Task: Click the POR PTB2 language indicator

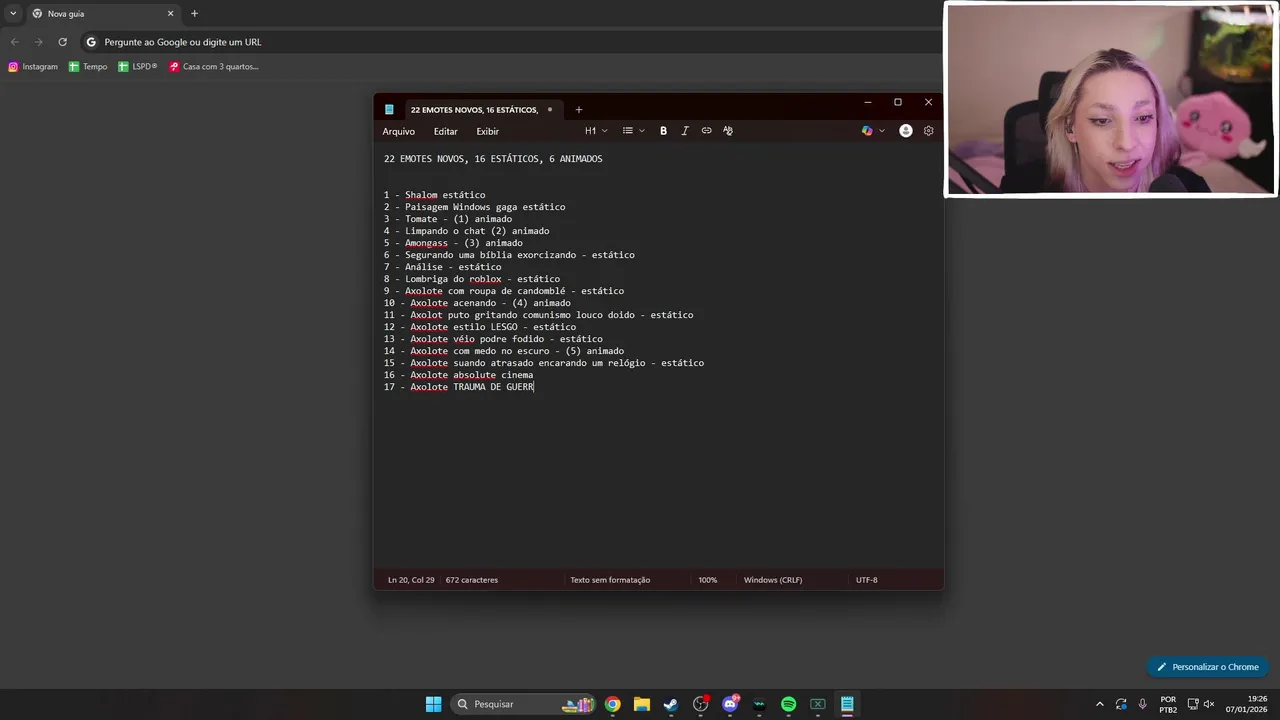Action: pos(1168,704)
